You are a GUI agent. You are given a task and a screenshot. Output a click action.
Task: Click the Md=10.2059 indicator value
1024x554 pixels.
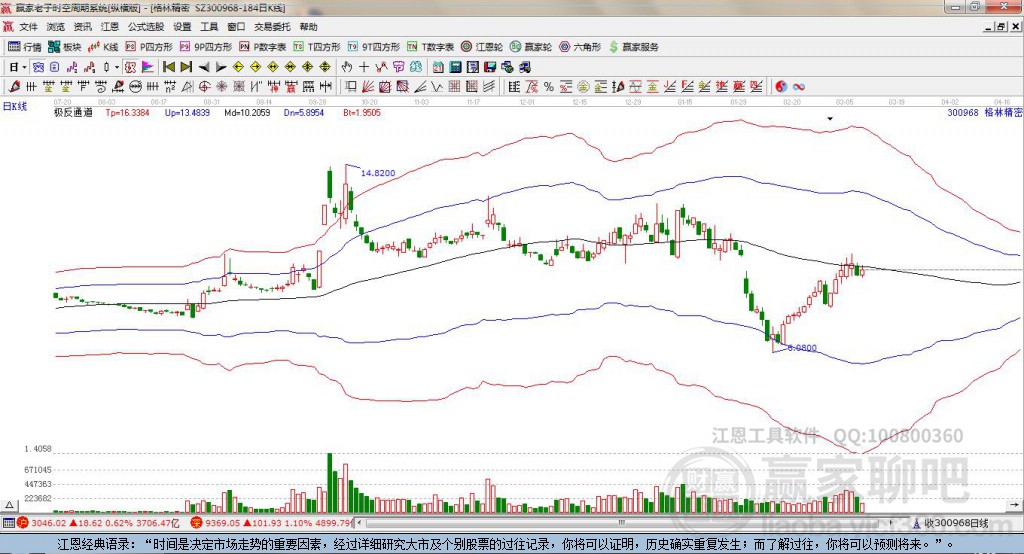247,112
